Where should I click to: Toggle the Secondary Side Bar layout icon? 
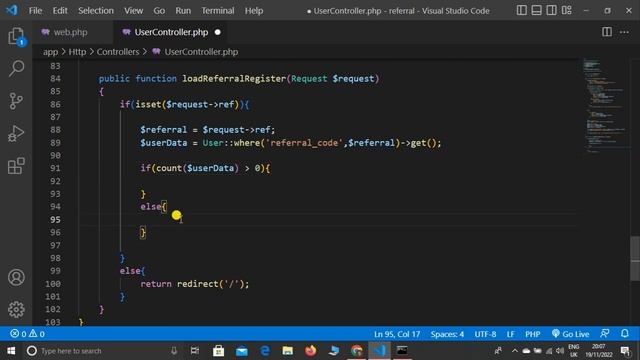tap(551, 10)
